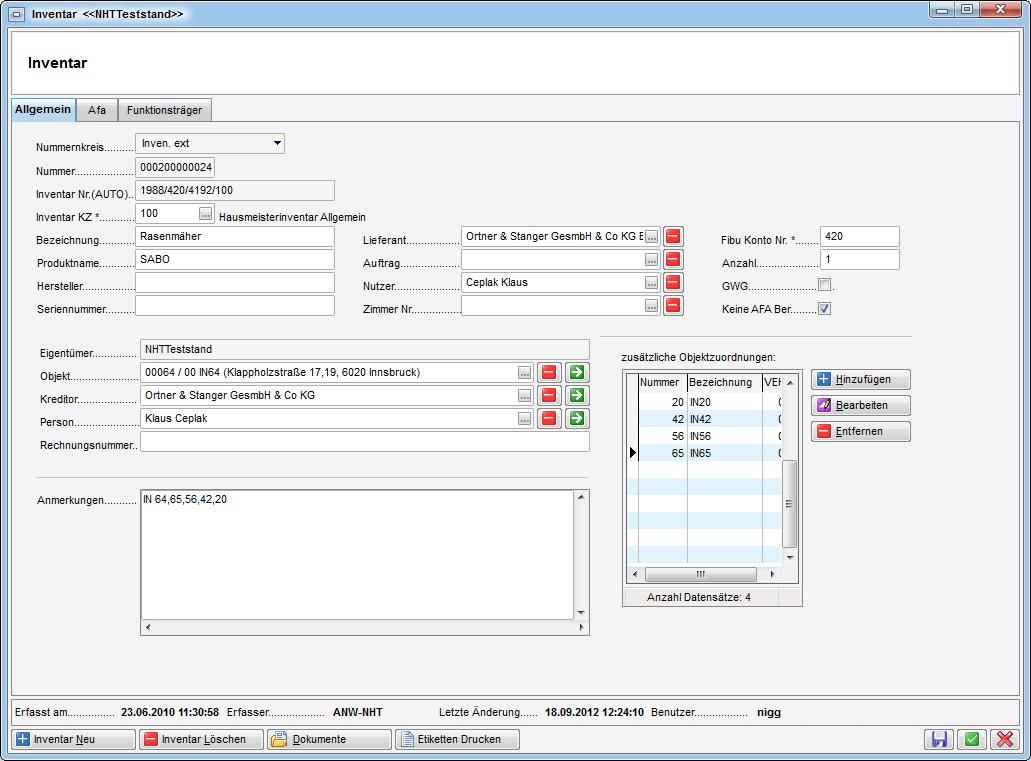1031x761 pixels.
Task: Click the red X cancel icon at bottom
Action: [x=1003, y=740]
